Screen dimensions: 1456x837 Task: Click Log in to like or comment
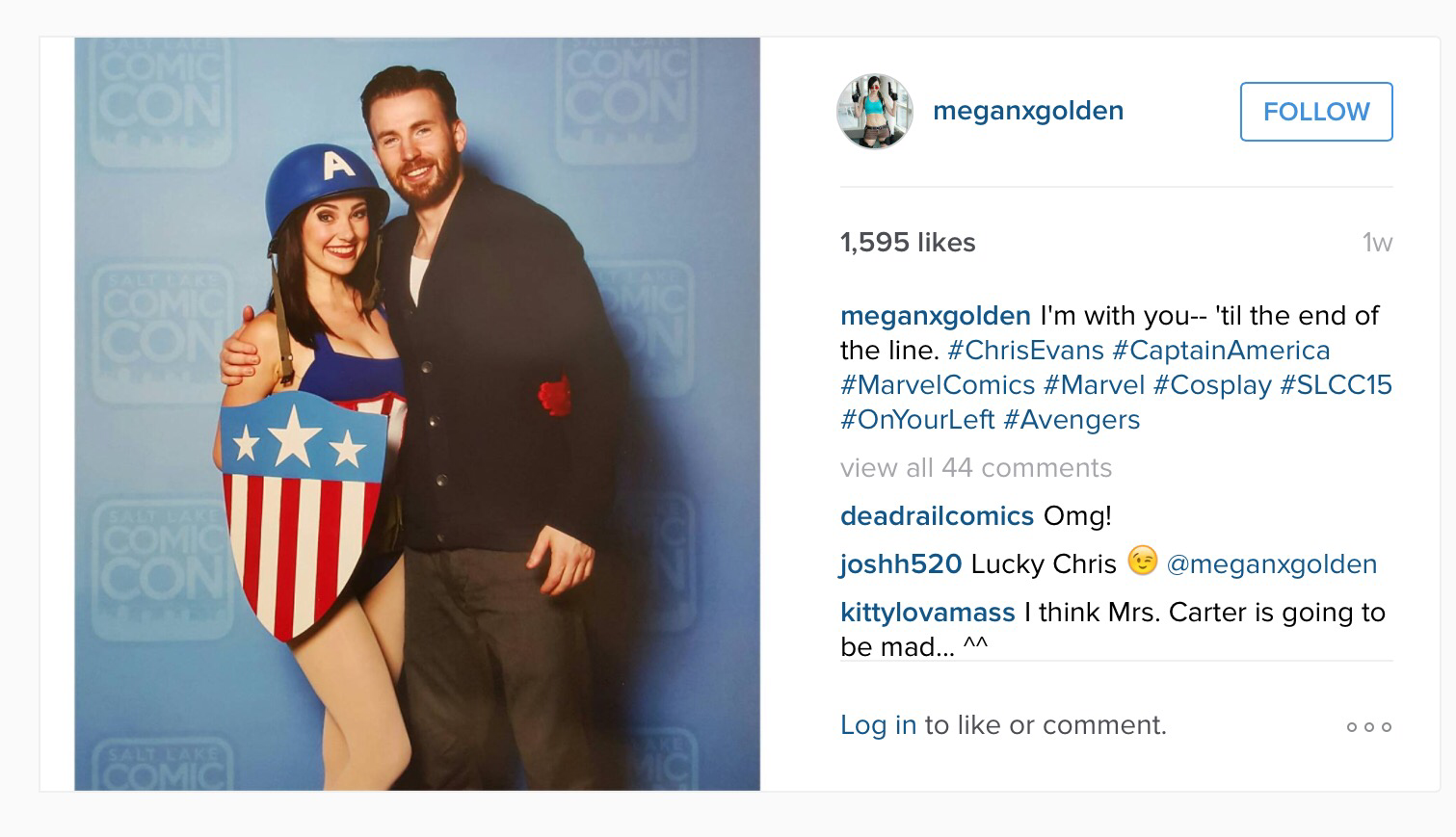click(x=878, y=725)
